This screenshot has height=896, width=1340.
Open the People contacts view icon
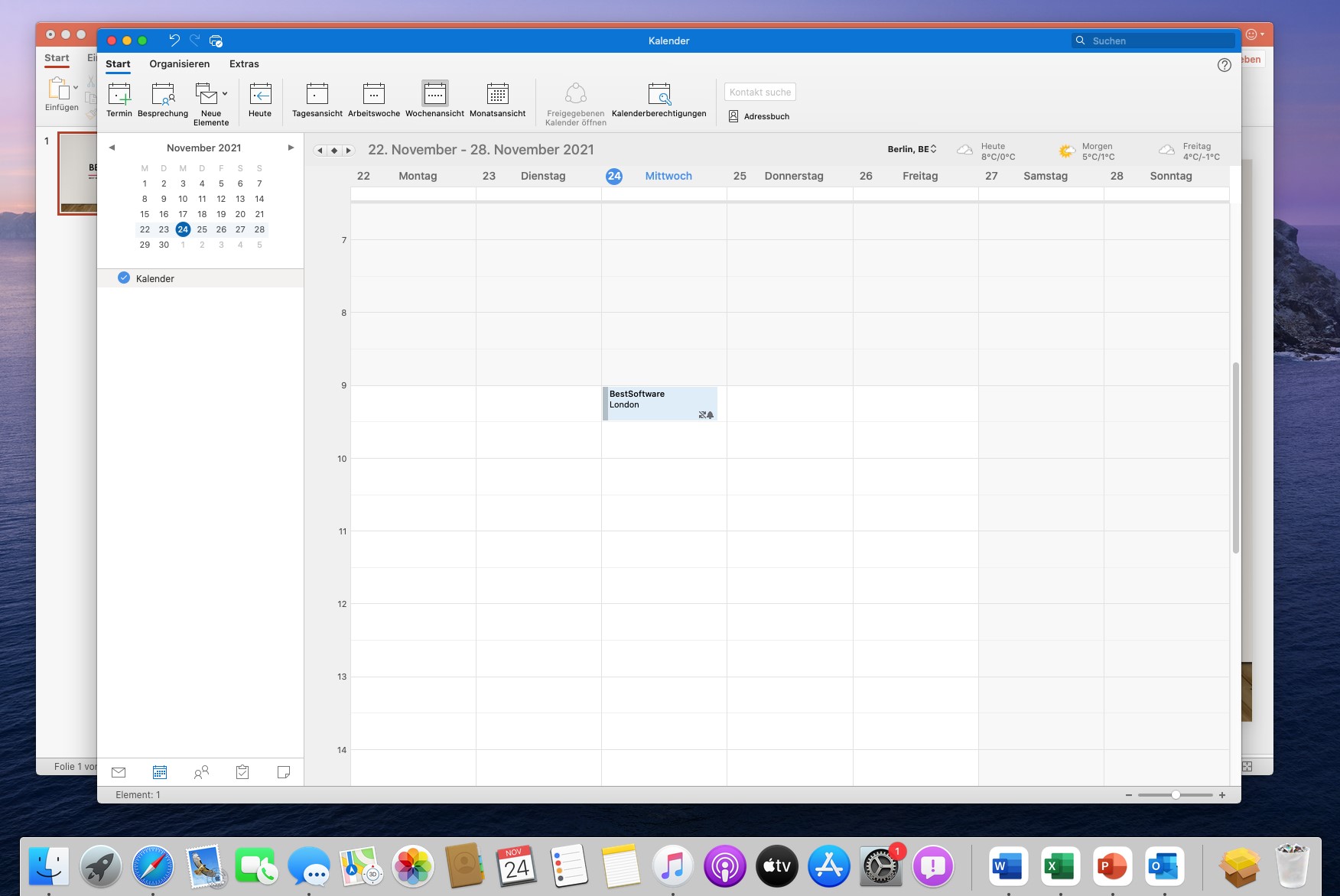[201, 772]
